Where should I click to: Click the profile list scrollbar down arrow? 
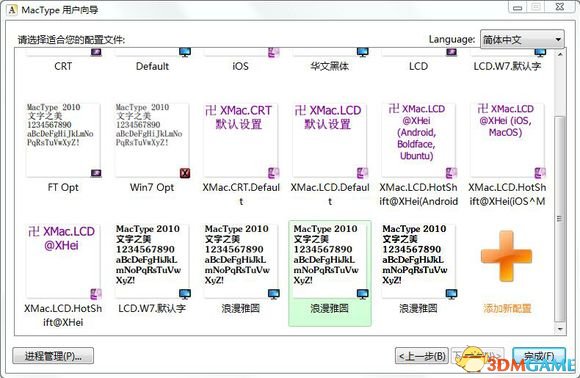560,329
